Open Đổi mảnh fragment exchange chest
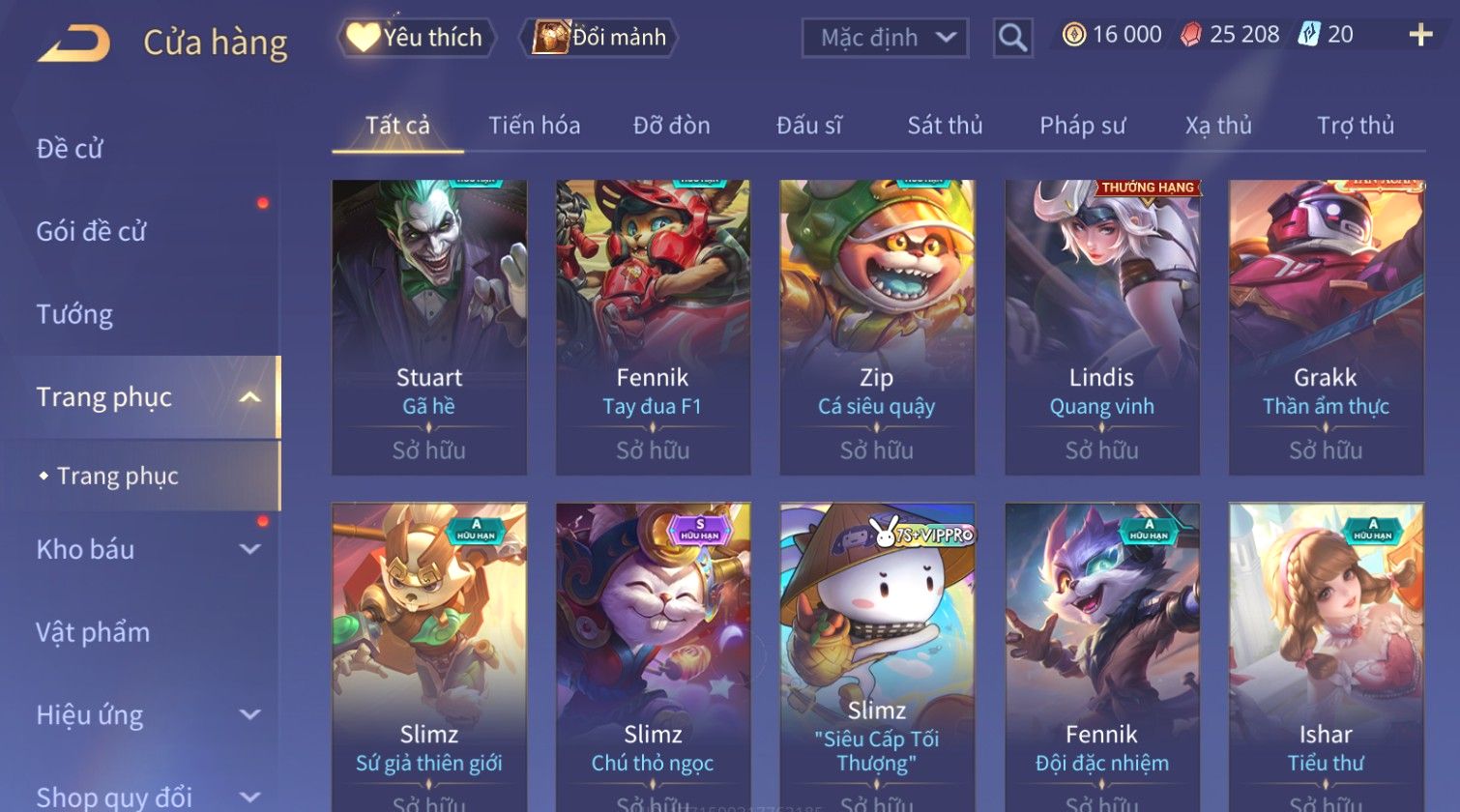This screenshot has height=812, width=1460. pos(599,38)
